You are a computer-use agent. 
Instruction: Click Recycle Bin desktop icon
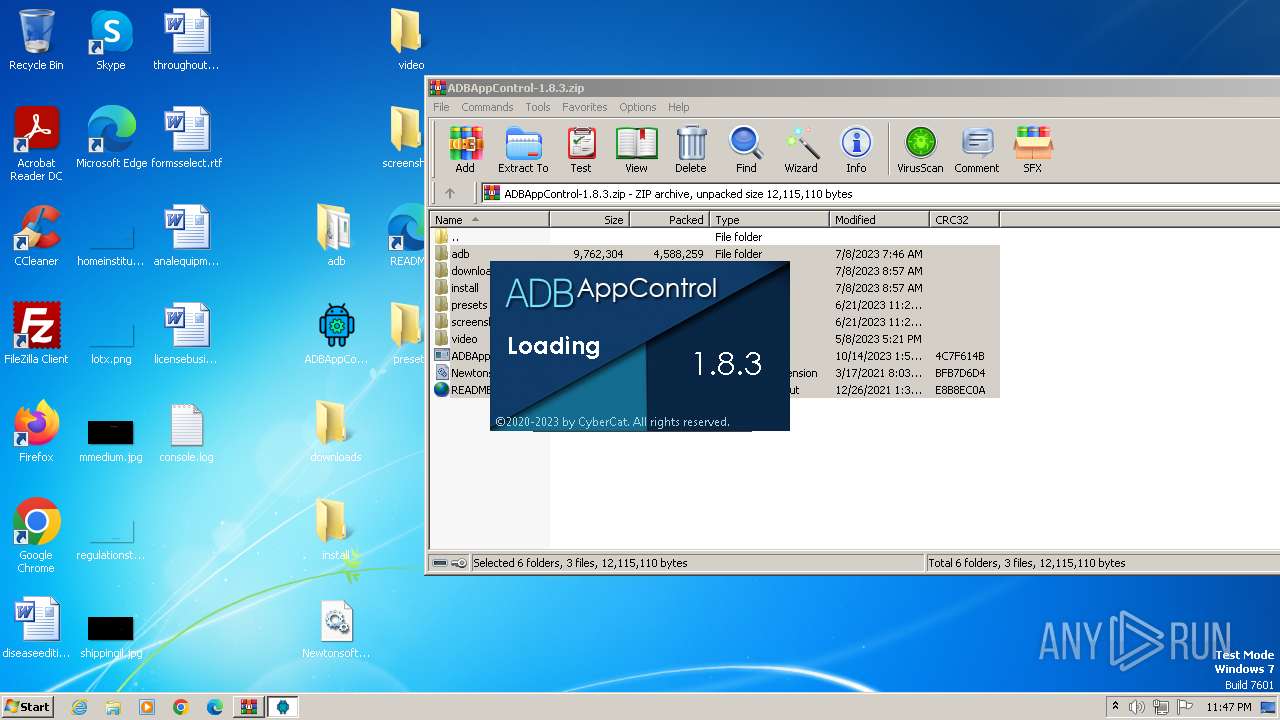[x=36, y=40]
